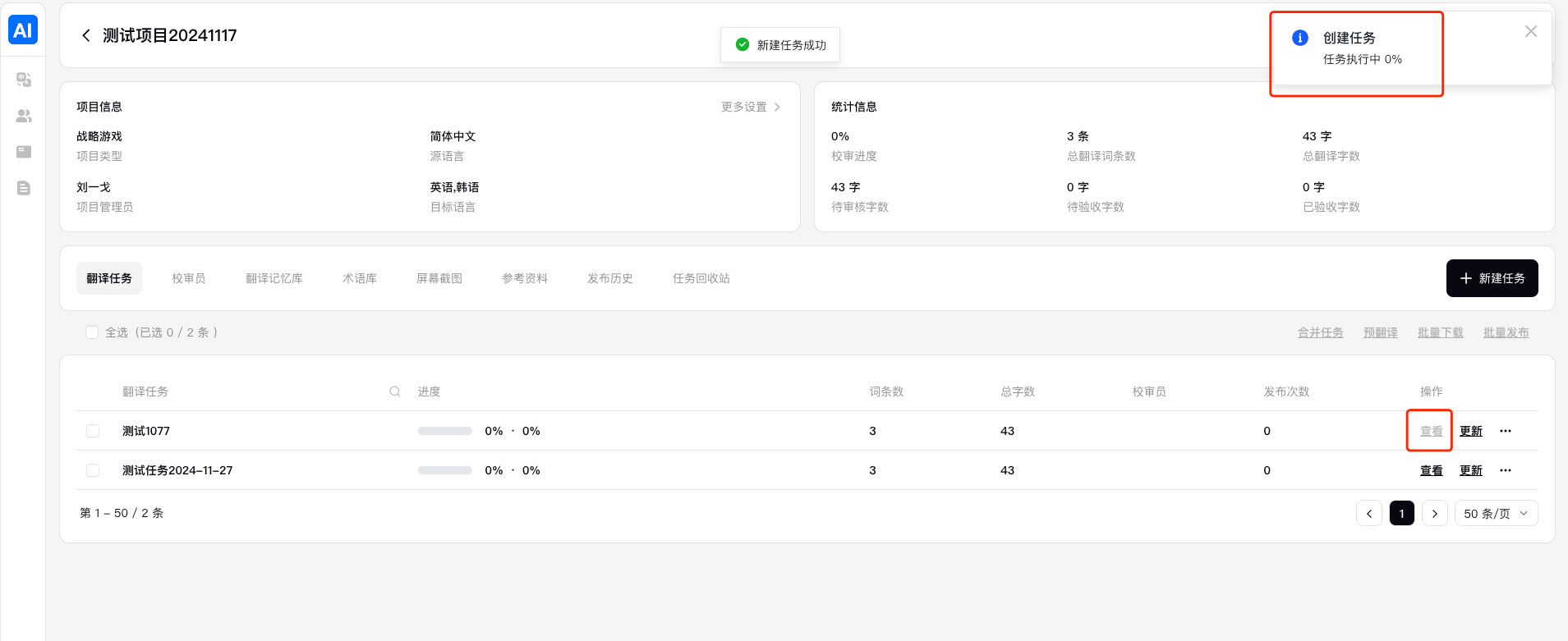Open the more options menu for 测试1077

[1506, 431]
